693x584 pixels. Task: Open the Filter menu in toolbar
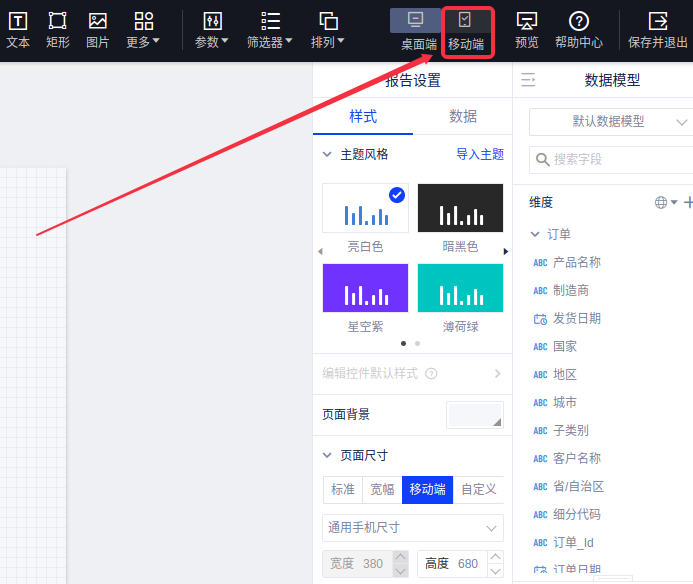269,30
